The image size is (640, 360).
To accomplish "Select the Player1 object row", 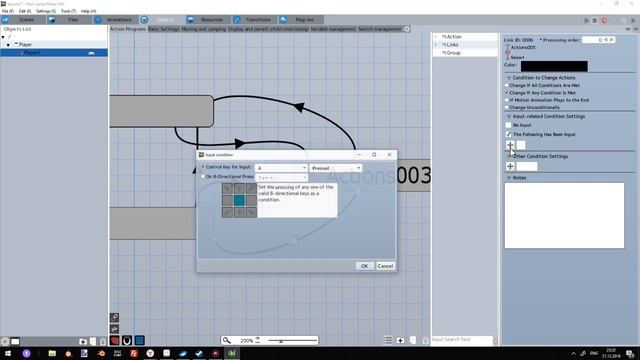I will coord(54,53).
